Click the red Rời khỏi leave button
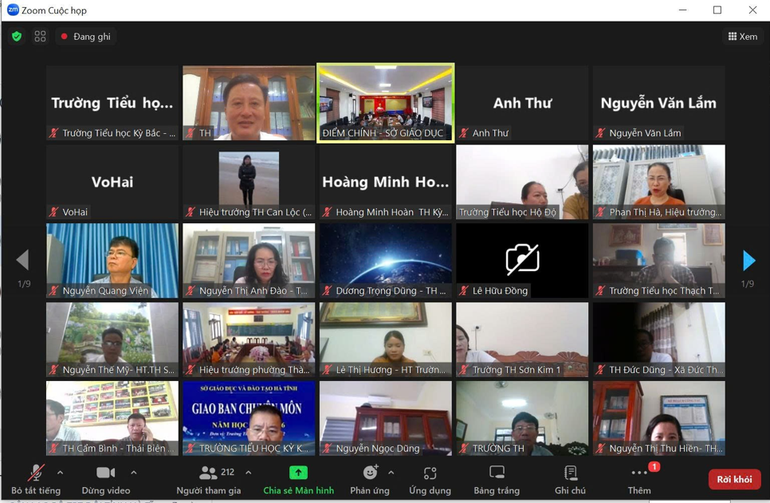Screen dimensions: 770x503 [733, 479]
